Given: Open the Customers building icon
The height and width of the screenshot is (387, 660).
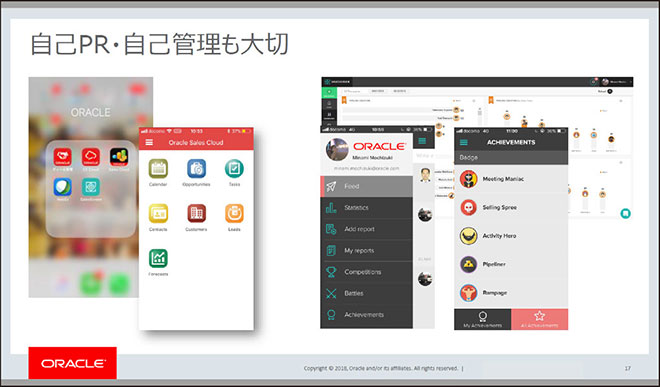Looking at the screenshot, I should [196, 214].
